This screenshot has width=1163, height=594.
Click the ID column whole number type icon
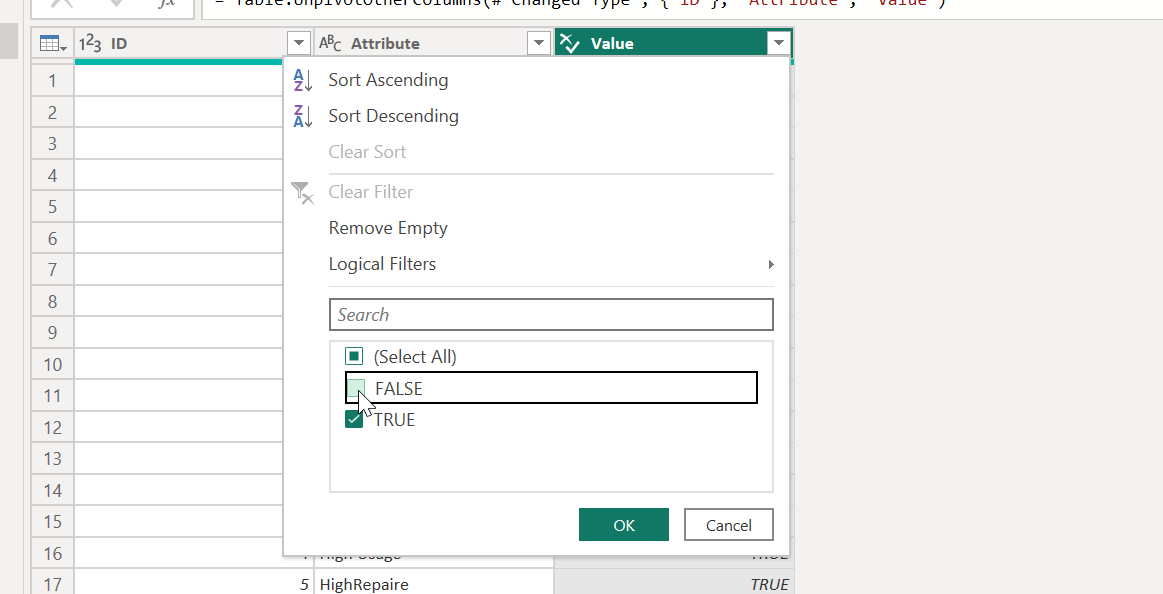(90, 44)
